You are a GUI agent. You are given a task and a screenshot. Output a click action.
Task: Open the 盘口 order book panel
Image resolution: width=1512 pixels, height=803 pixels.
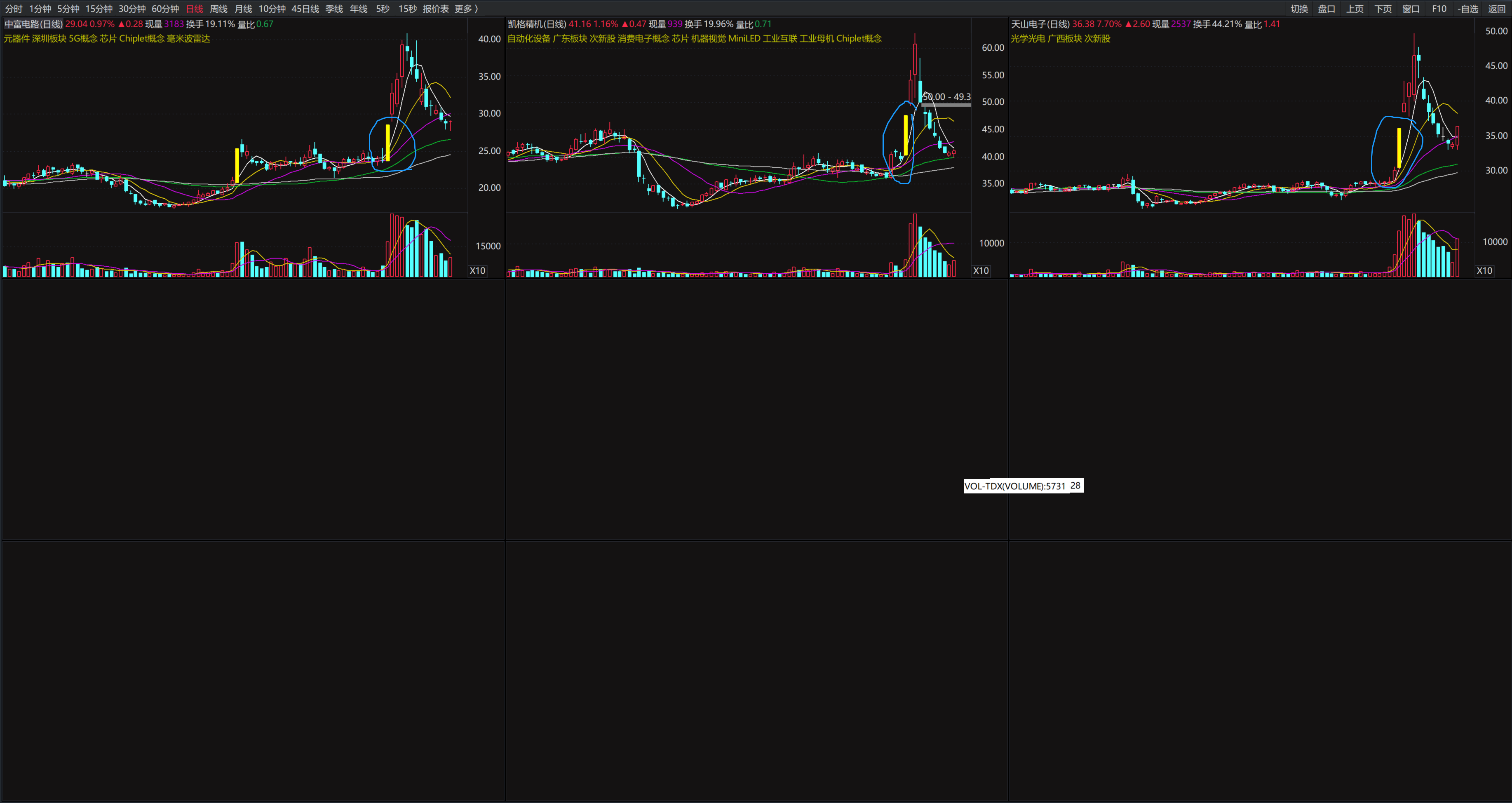[x=1327, y=9]
